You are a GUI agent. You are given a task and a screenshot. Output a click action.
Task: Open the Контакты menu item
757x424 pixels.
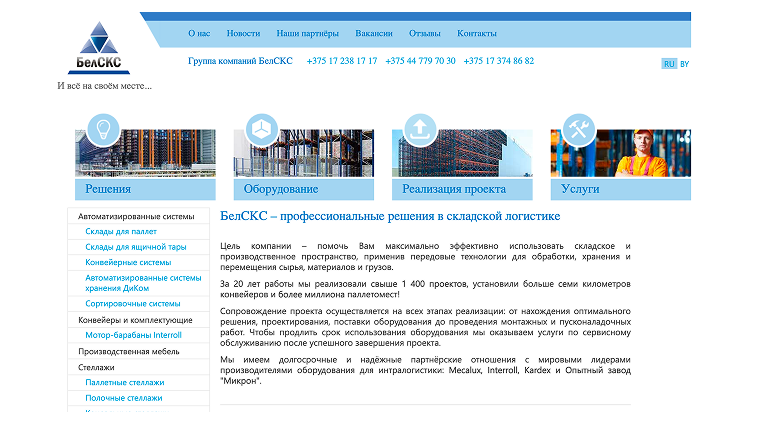(x=477, y=33)
